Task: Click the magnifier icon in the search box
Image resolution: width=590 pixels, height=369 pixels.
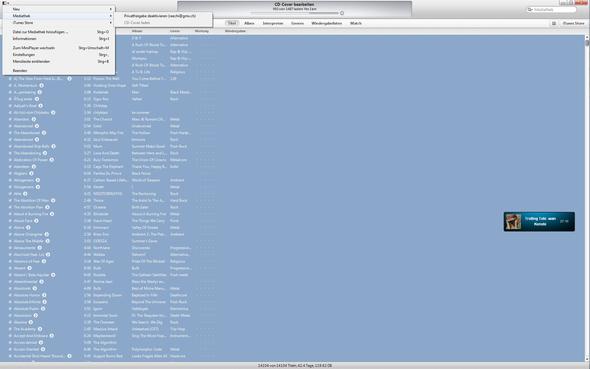Action: [x=530, y=9]
